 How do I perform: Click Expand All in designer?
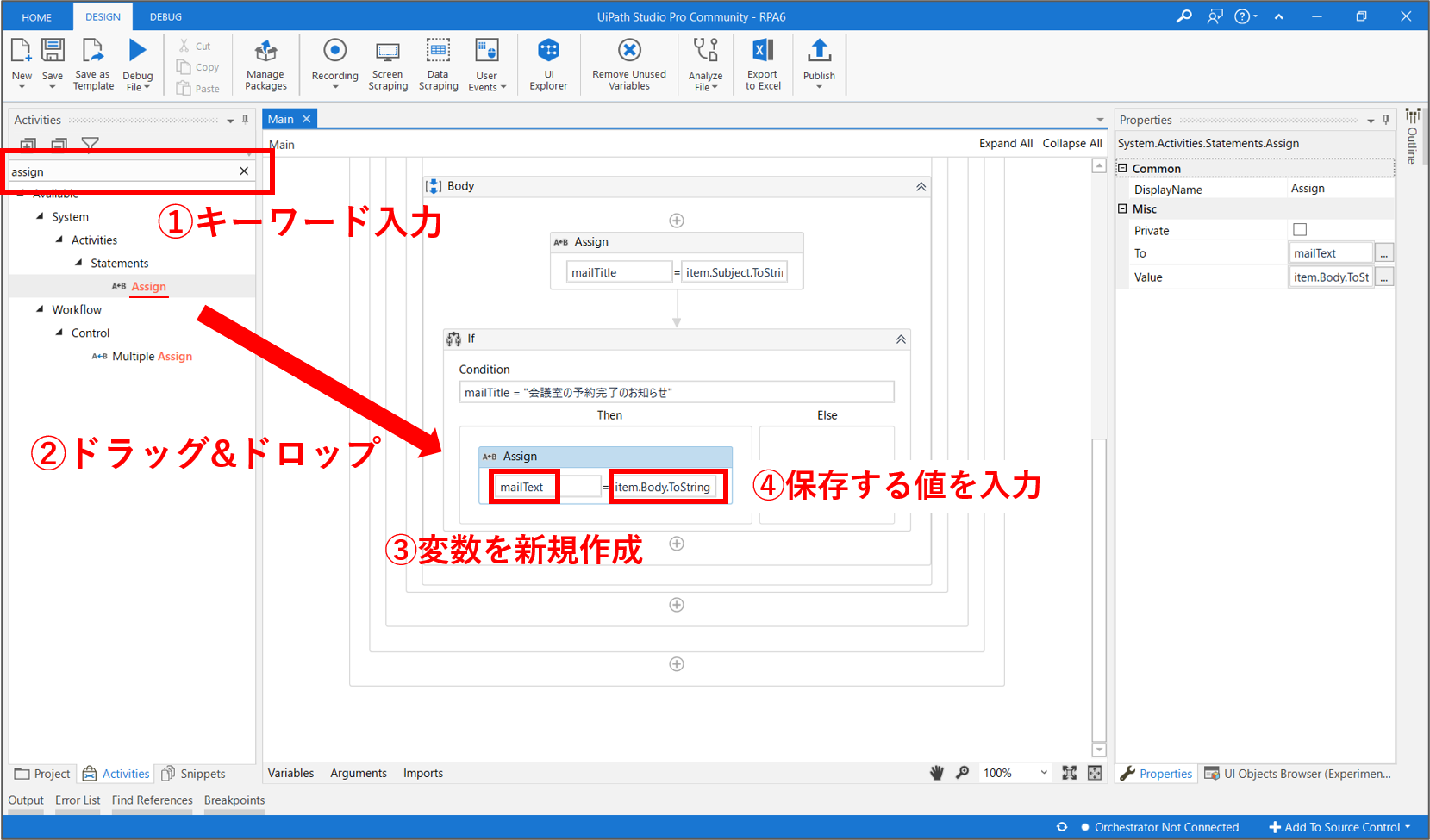[1005, 144]
